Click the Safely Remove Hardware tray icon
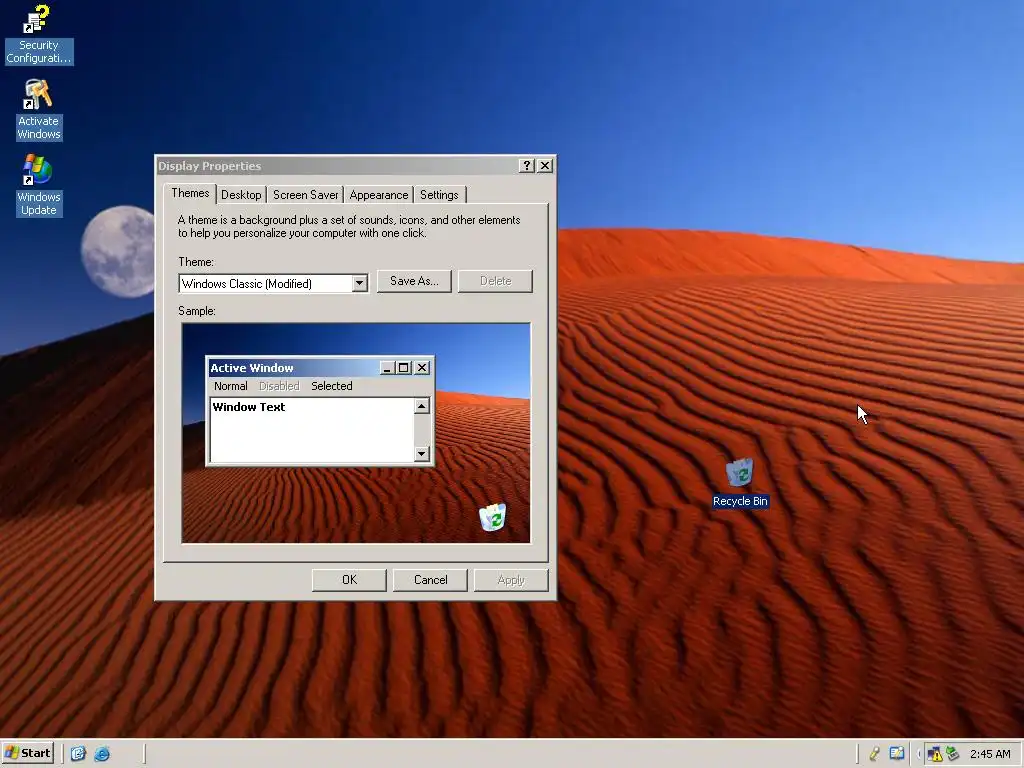The image size is (1024, 768). (x=953, y=754)
